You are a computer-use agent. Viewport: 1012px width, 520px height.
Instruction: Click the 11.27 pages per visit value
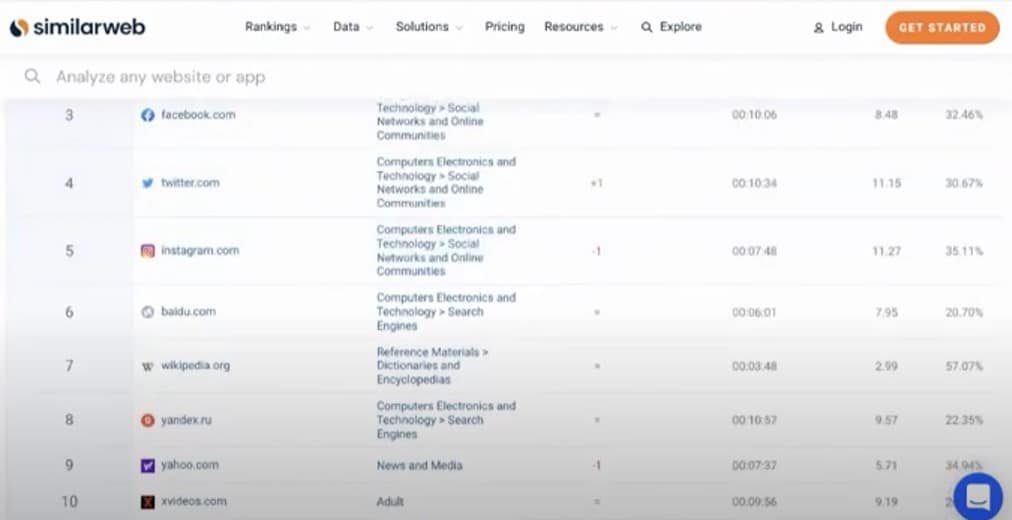(886, 251)
